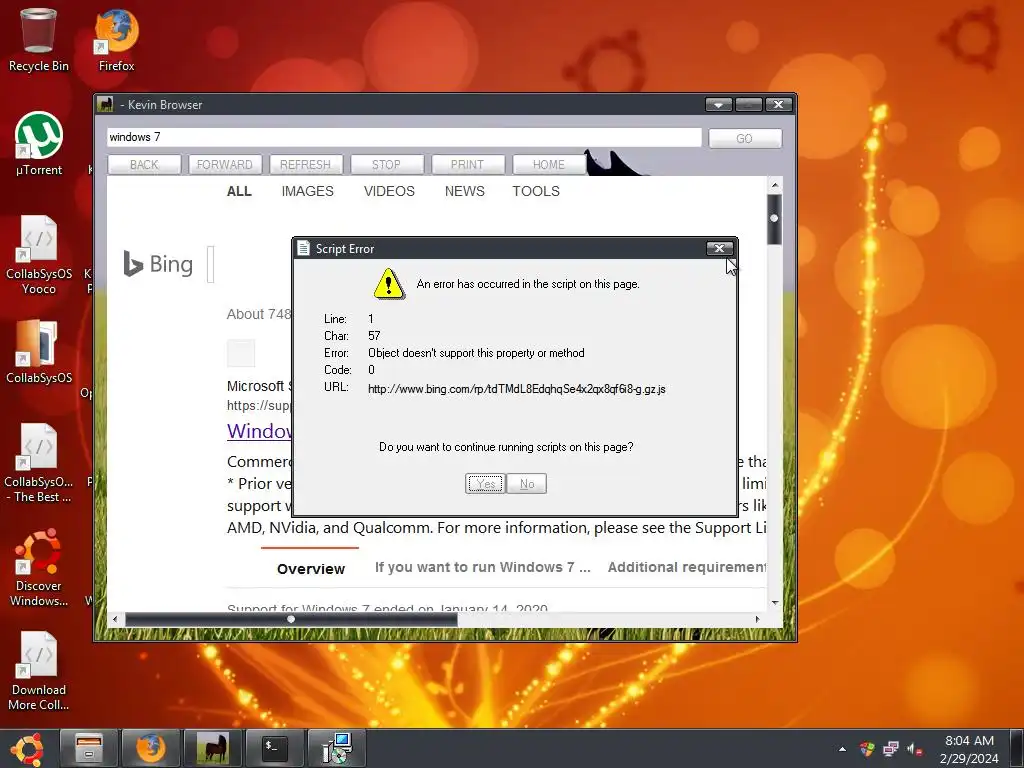Click the address bar containing windows 7
This screenshot has width=1024, height=768.
tap(404, 137)
